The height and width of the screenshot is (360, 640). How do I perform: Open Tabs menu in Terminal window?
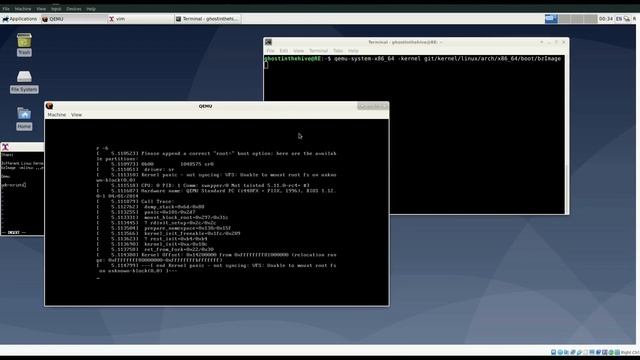click(338, 51)
